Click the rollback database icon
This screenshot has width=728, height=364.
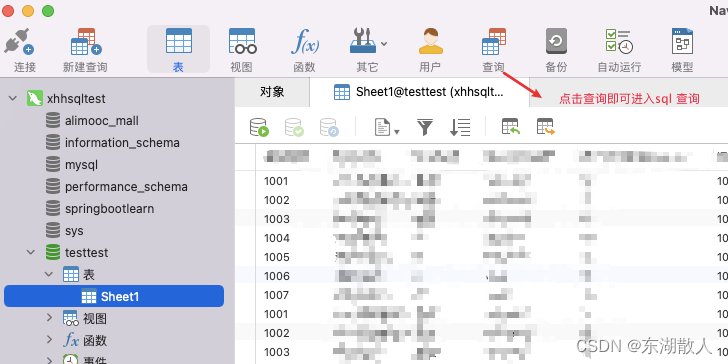point(329,127)
